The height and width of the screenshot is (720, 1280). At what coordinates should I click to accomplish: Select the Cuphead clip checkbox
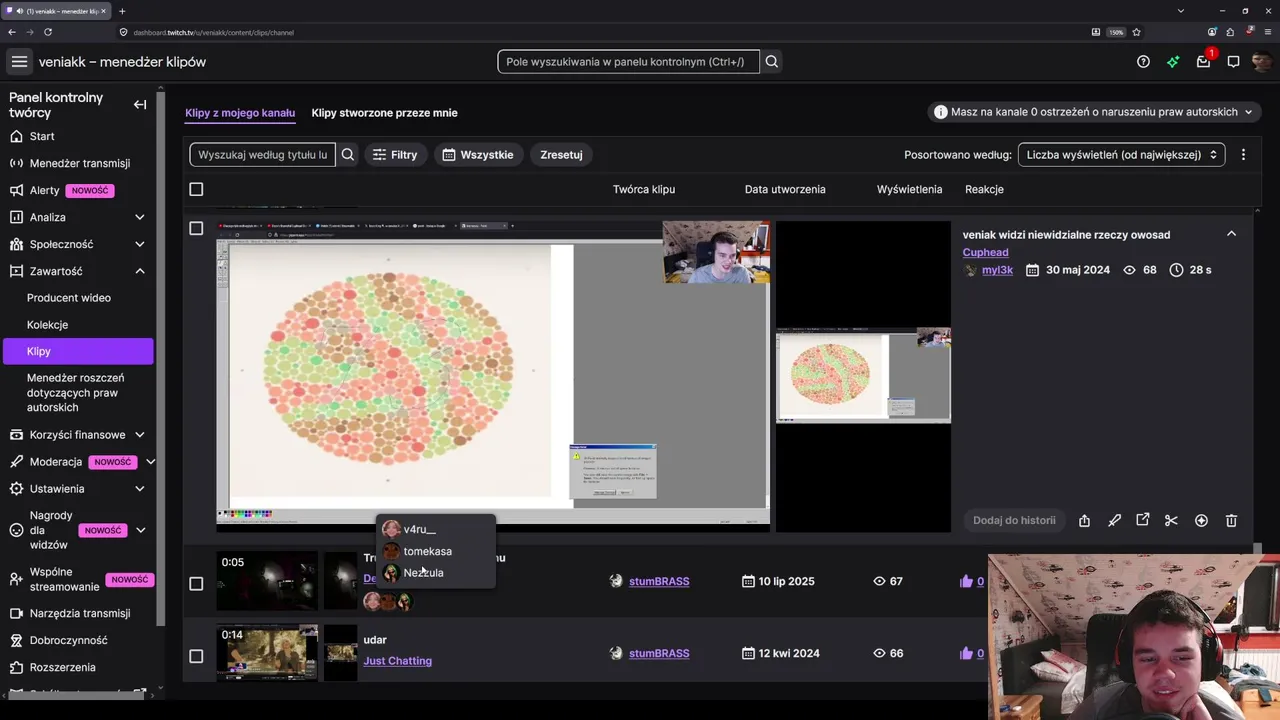coord(196,228)
